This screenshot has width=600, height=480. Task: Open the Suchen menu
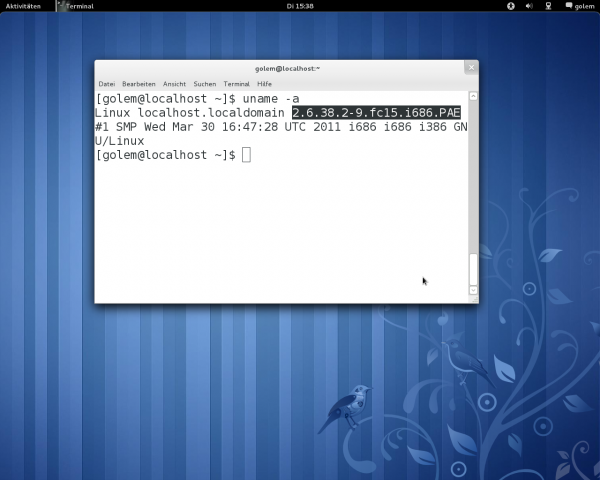(204, 84)
